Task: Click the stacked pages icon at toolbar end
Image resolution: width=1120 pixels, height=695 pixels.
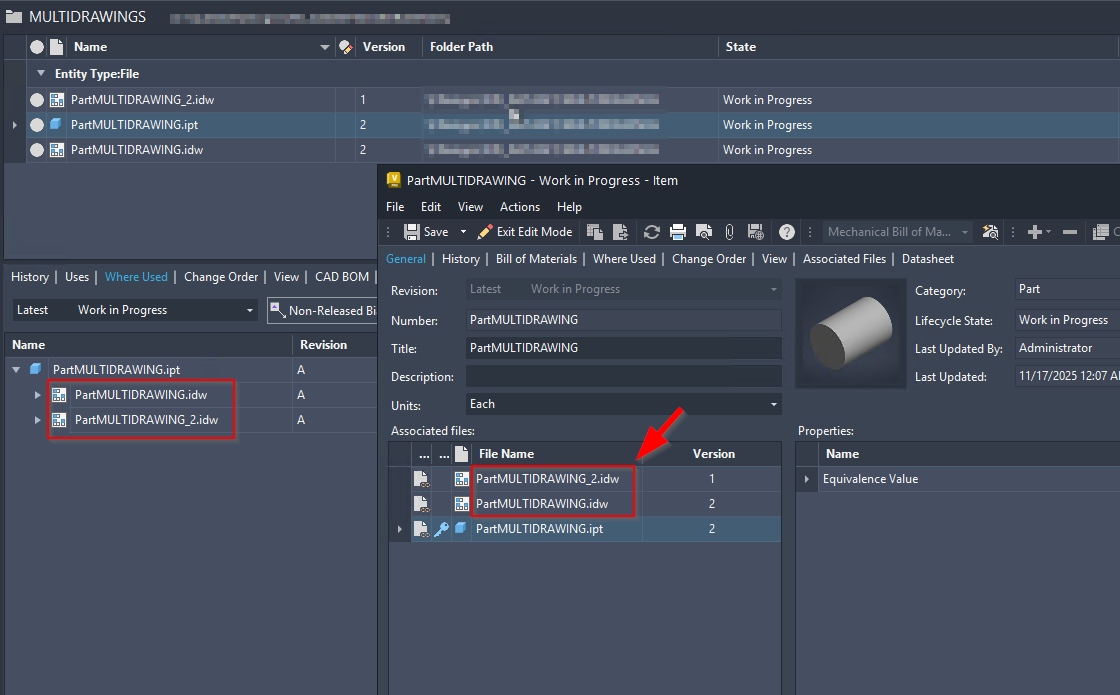Action: (1101, 232)
